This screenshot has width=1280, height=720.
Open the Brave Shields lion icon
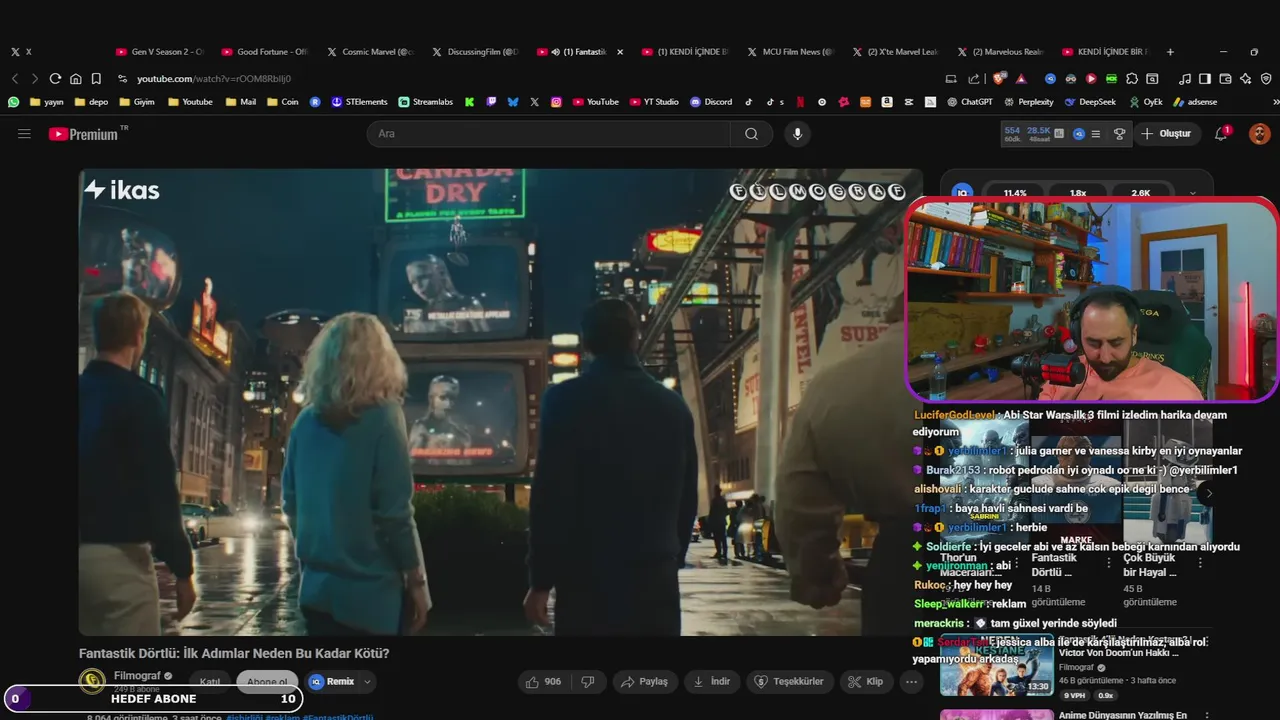point(998,79)
